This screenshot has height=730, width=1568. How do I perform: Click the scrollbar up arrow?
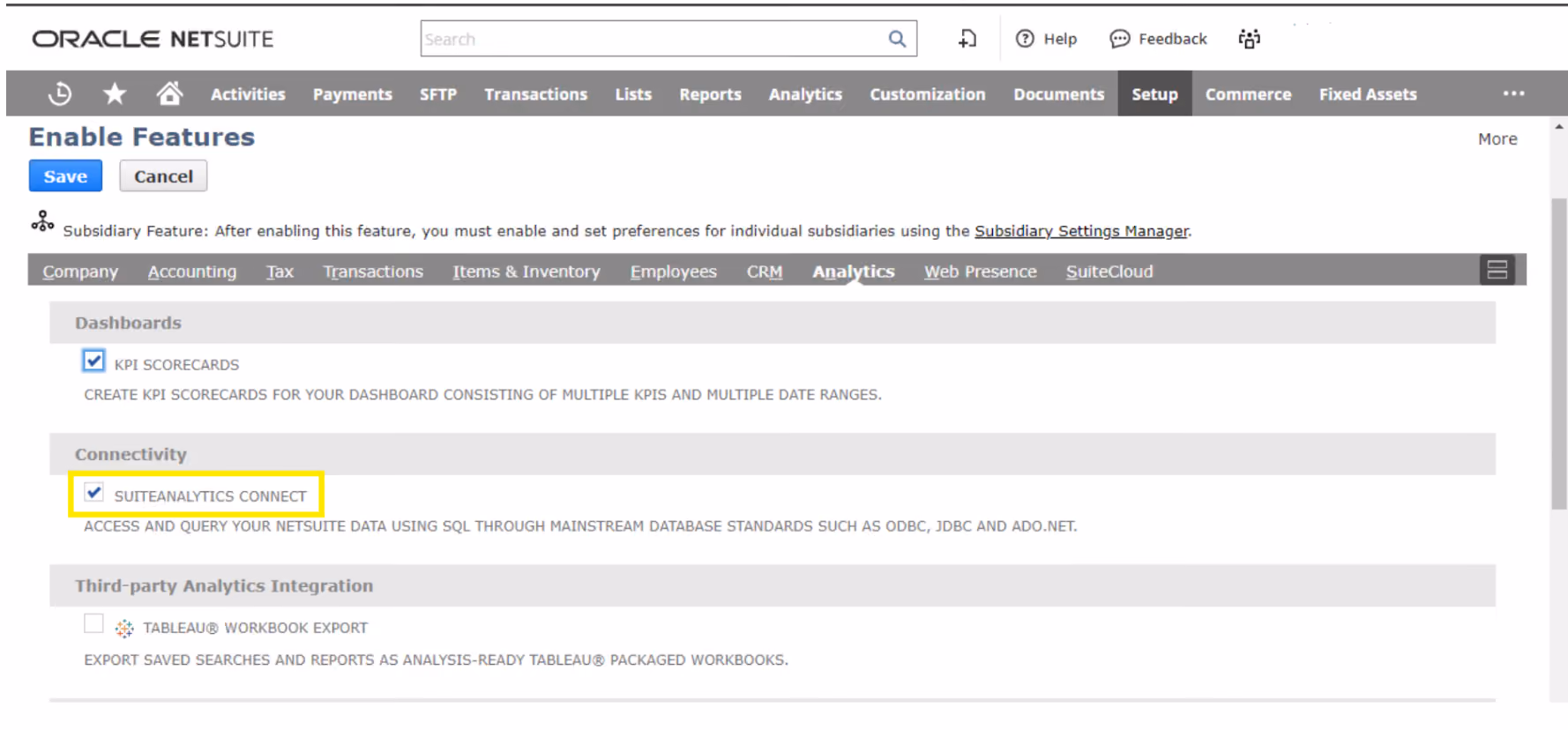pyautogui.click(x=1559, y=127)
